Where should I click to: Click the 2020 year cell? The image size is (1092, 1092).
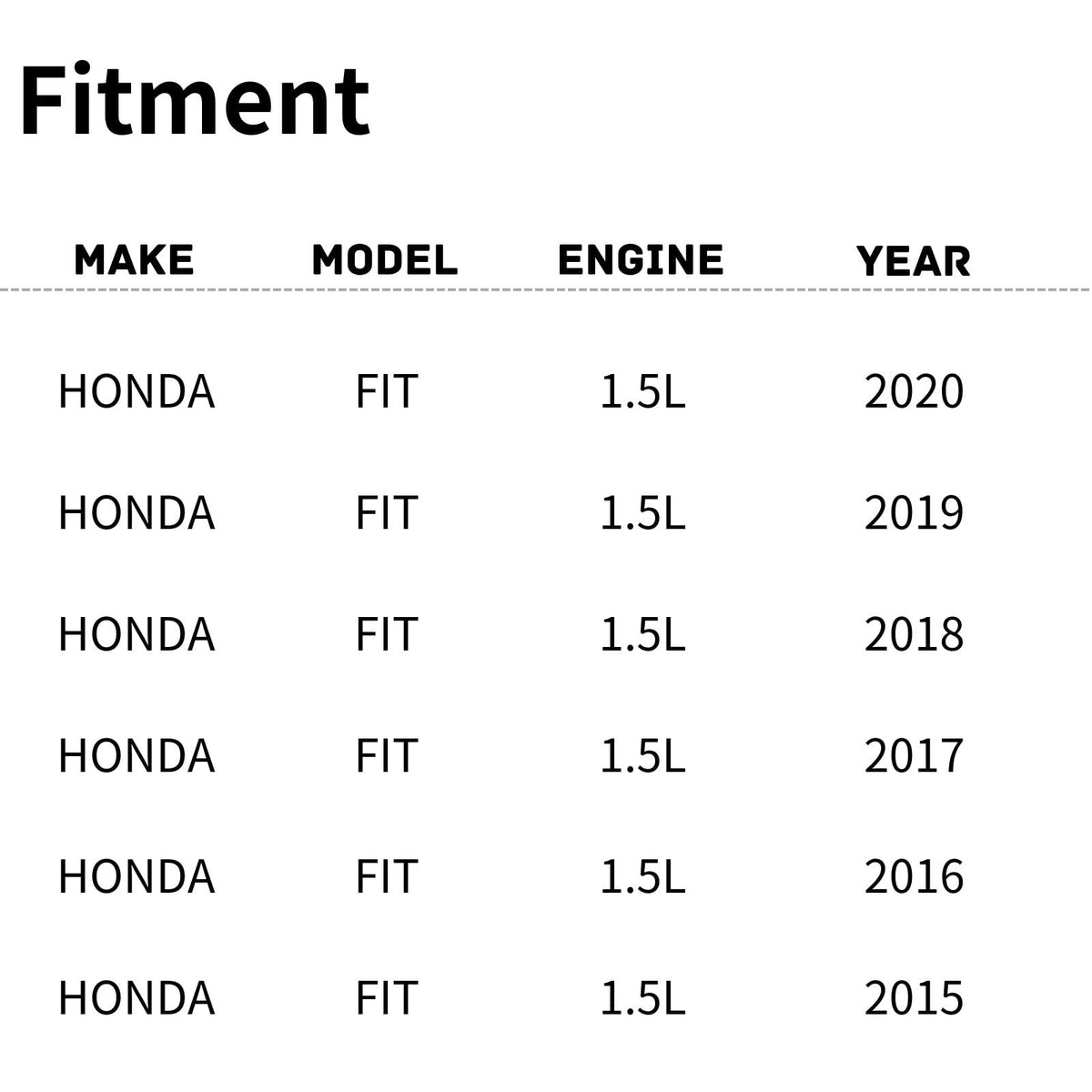pyautogui.click(x=914, y=392)
